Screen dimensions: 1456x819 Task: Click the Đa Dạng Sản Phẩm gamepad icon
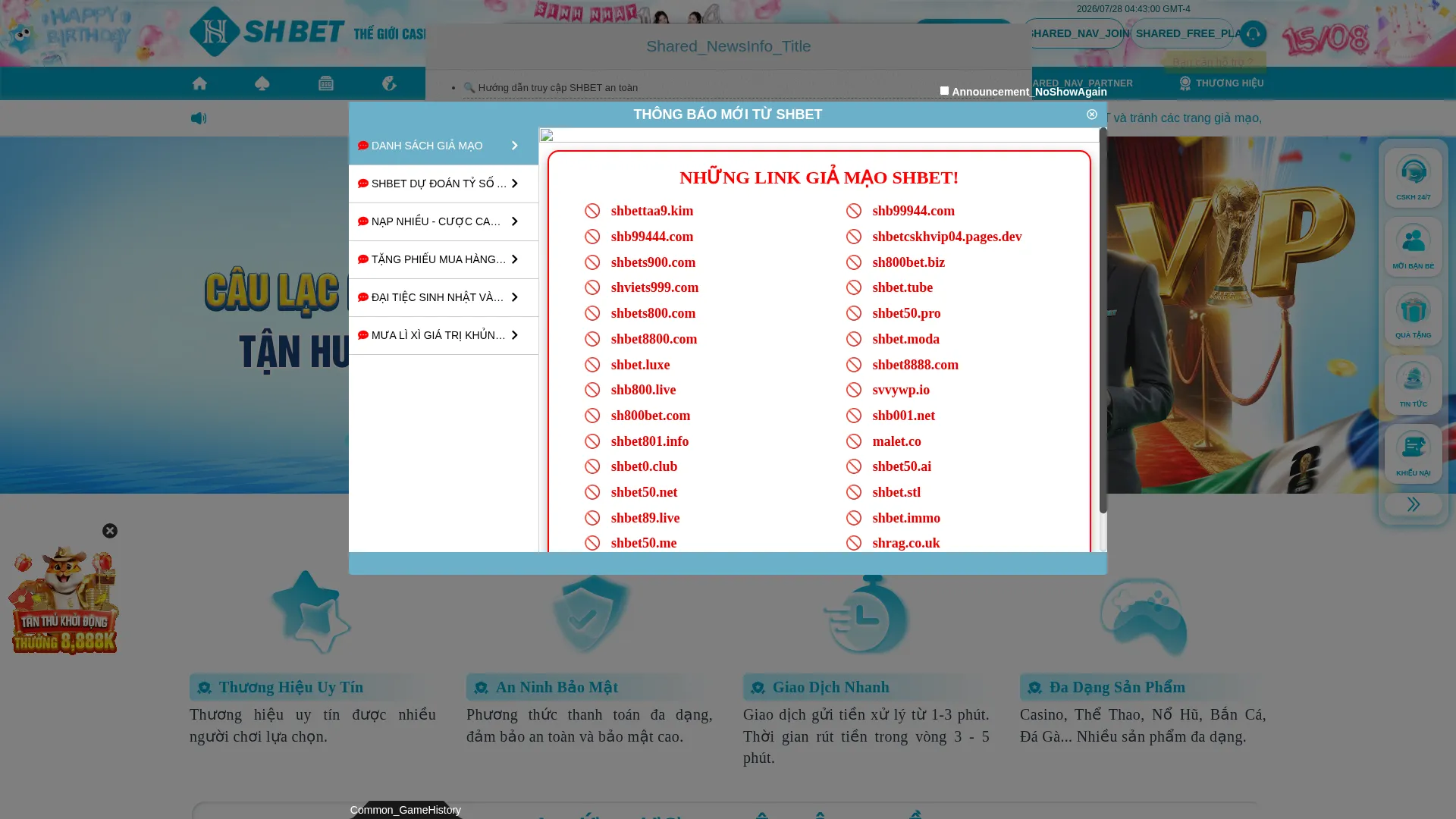1144,616
